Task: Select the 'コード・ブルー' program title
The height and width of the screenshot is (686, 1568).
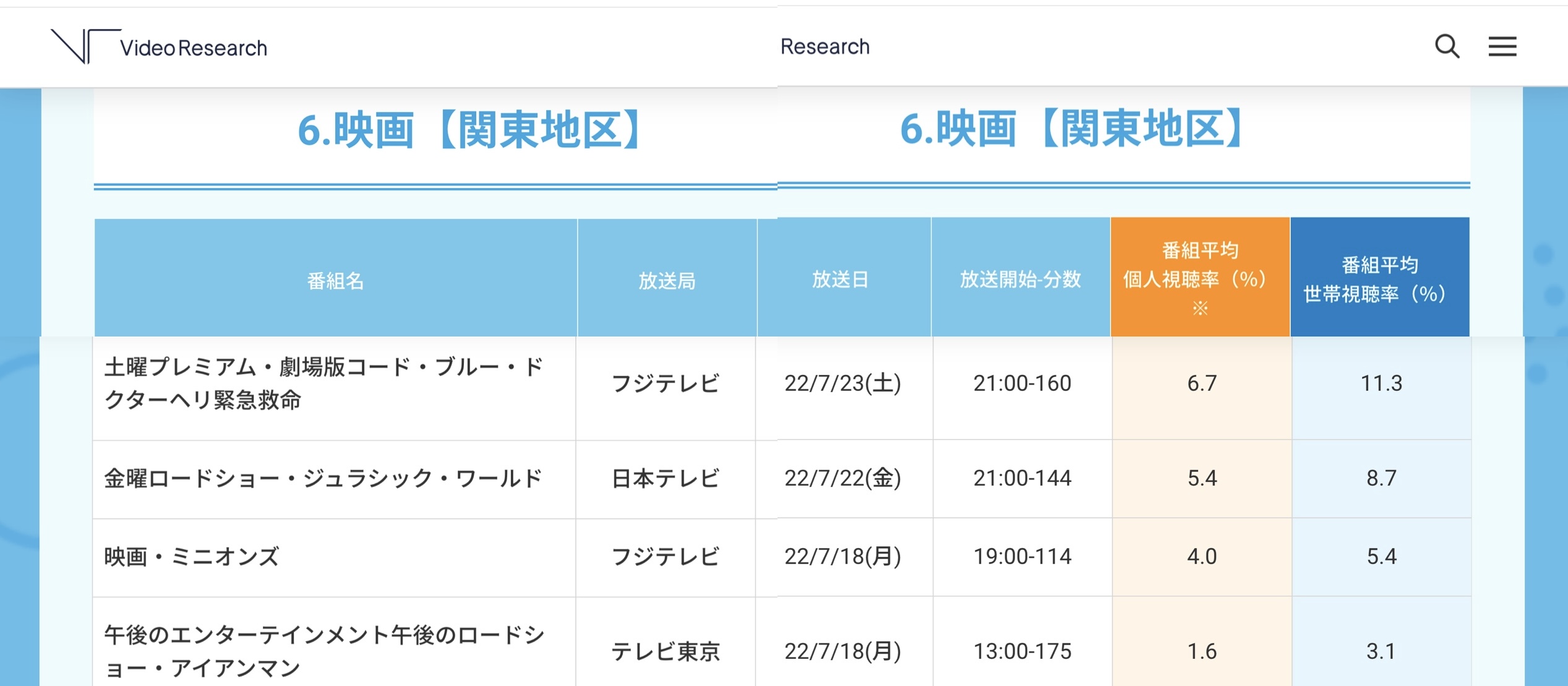Action: point(325,384)
